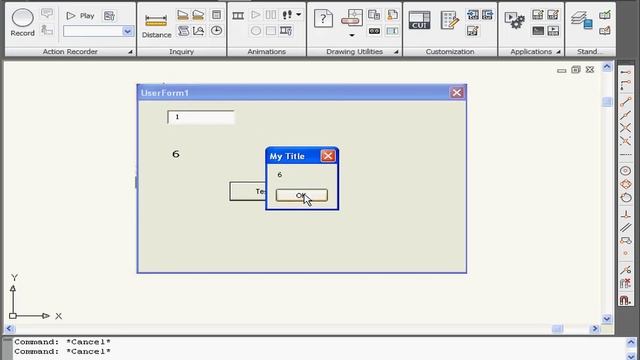This screenshot has width=640, height=360.
Task: Select the Center object snap circle icon
Action: tap(625, 171)
